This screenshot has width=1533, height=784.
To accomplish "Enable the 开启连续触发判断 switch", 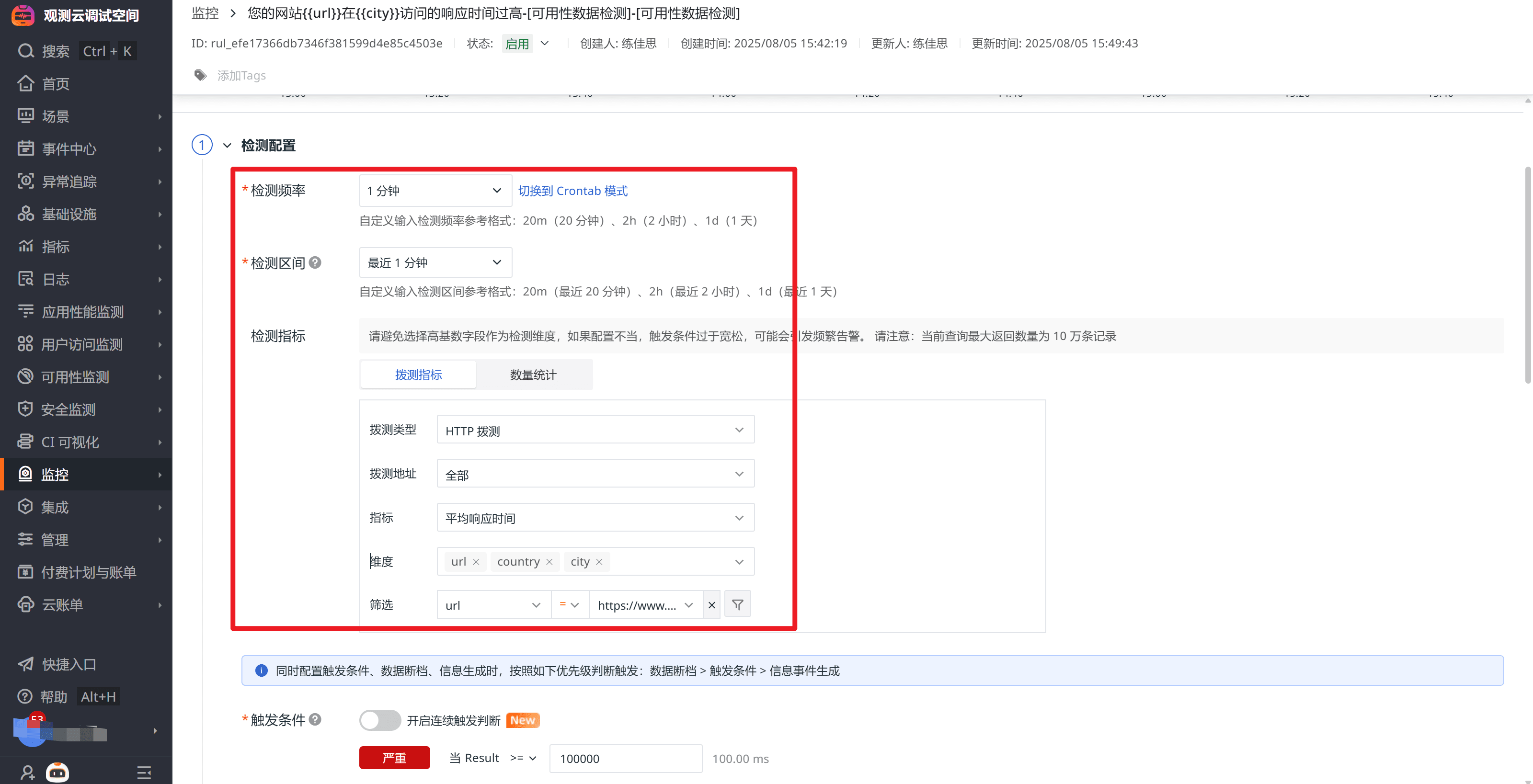I will click(x=380, y=720).
